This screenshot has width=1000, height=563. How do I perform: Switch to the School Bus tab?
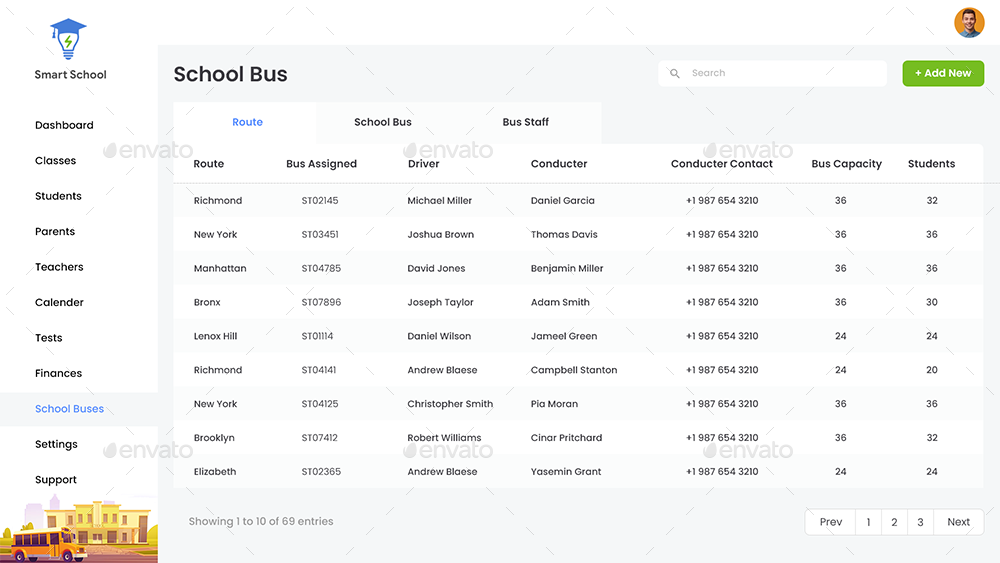(x=383, y=122)
